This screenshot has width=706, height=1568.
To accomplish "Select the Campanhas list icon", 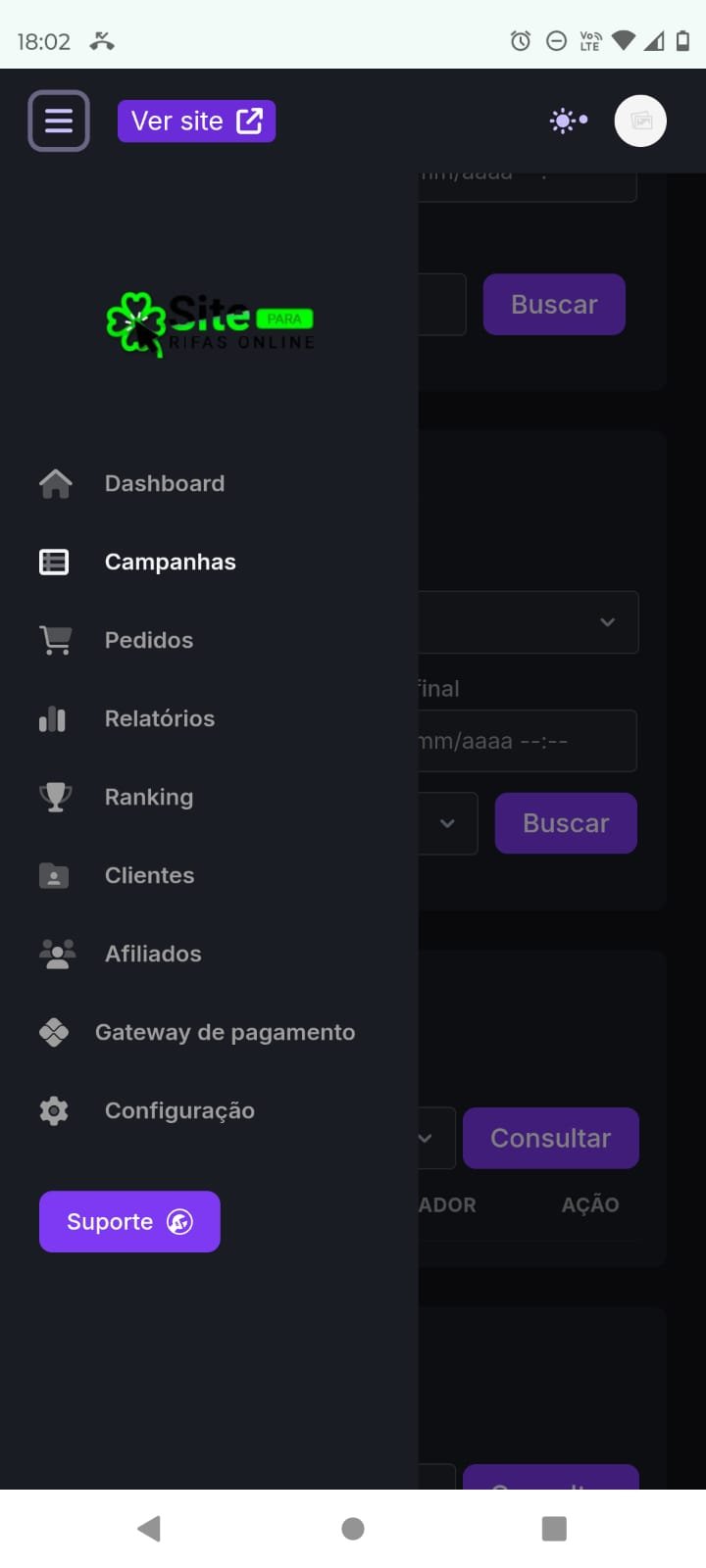I will click(x=54, y=562).
